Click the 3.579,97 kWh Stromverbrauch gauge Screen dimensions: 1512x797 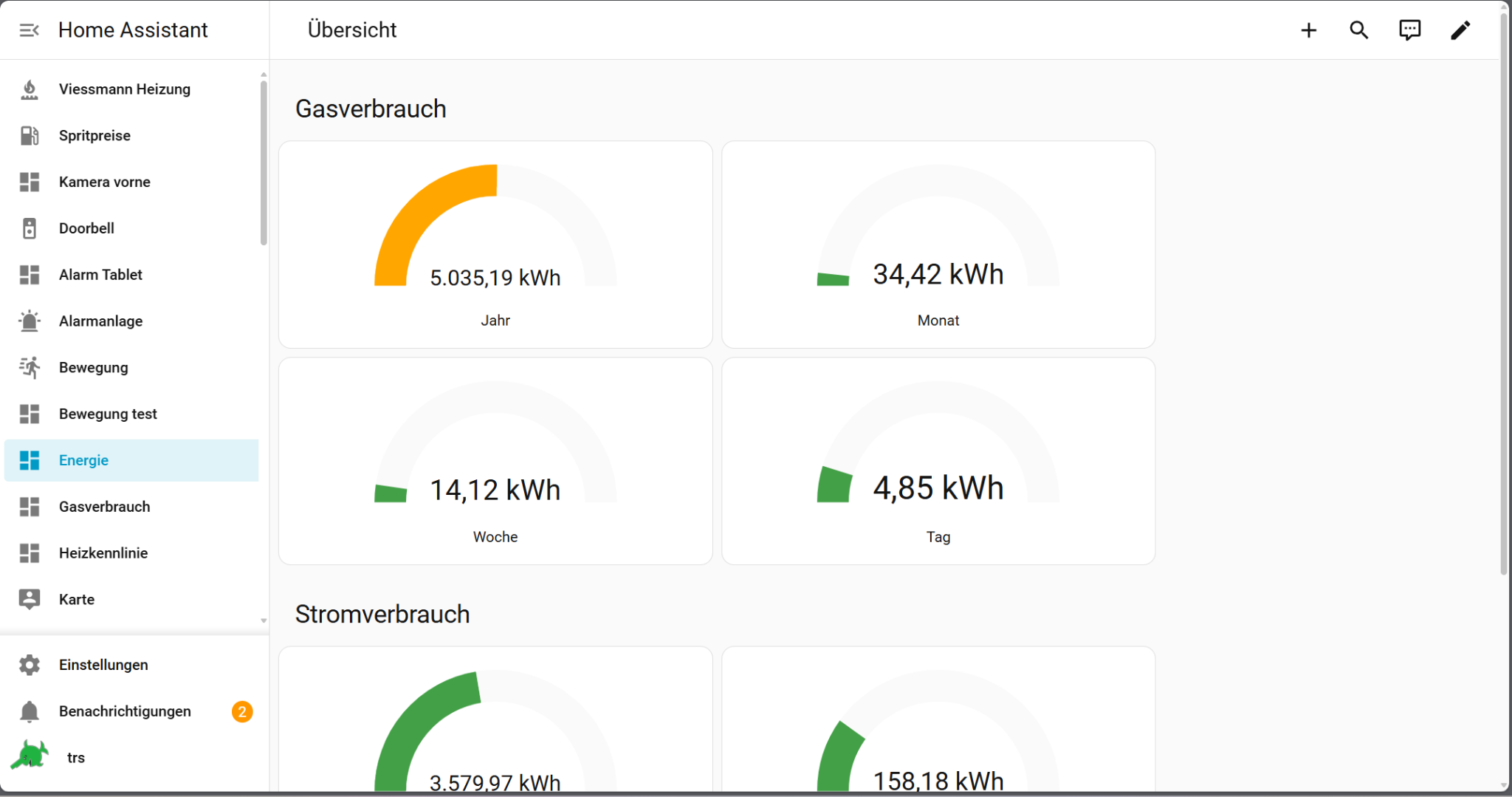tap(495, 720)
